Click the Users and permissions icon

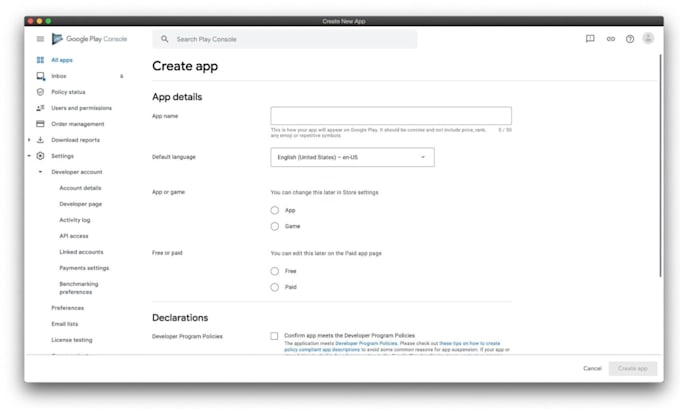click(x=40, y=108)
